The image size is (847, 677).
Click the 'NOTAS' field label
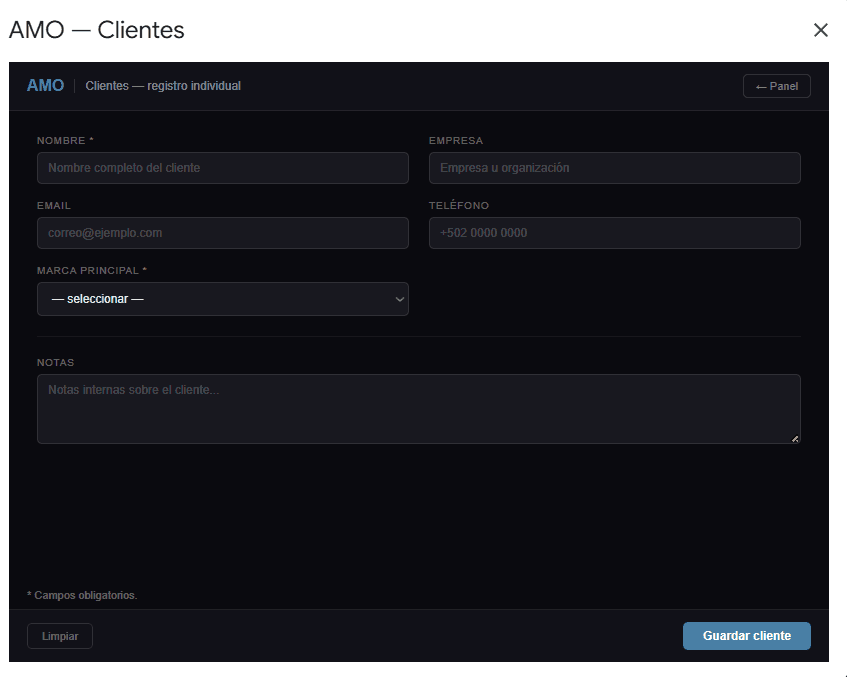pyautogui.click(x=56, y=362)
